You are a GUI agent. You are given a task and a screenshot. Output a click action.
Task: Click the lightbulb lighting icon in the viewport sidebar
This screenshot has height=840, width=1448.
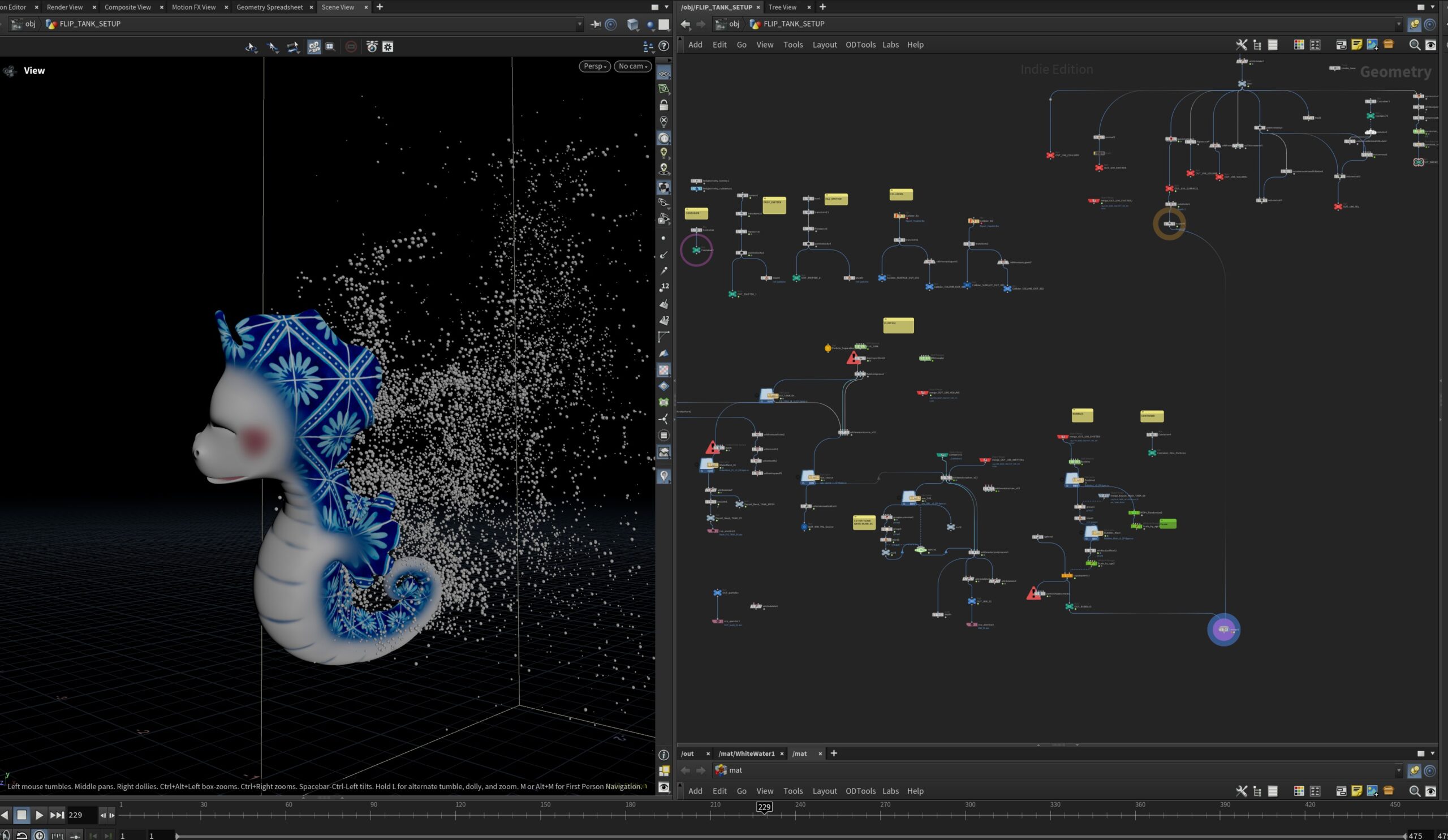pyautogui.click(x=663, y=153)
